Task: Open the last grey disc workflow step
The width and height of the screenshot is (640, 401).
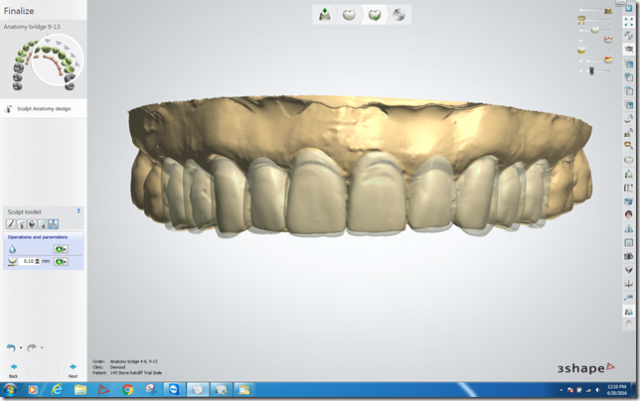Action: (399, 15)
